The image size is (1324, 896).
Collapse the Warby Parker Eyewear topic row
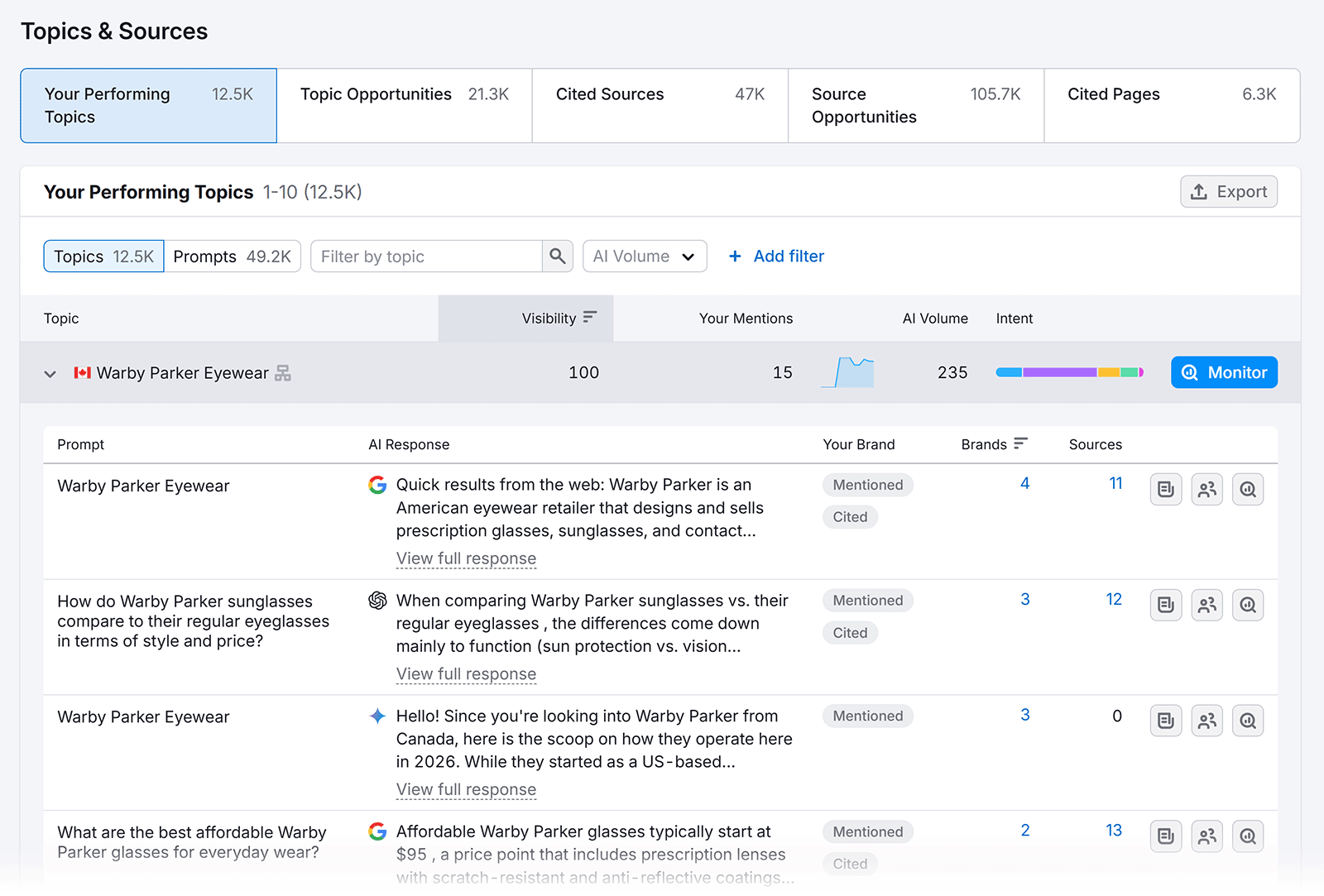tap(50, 374)
